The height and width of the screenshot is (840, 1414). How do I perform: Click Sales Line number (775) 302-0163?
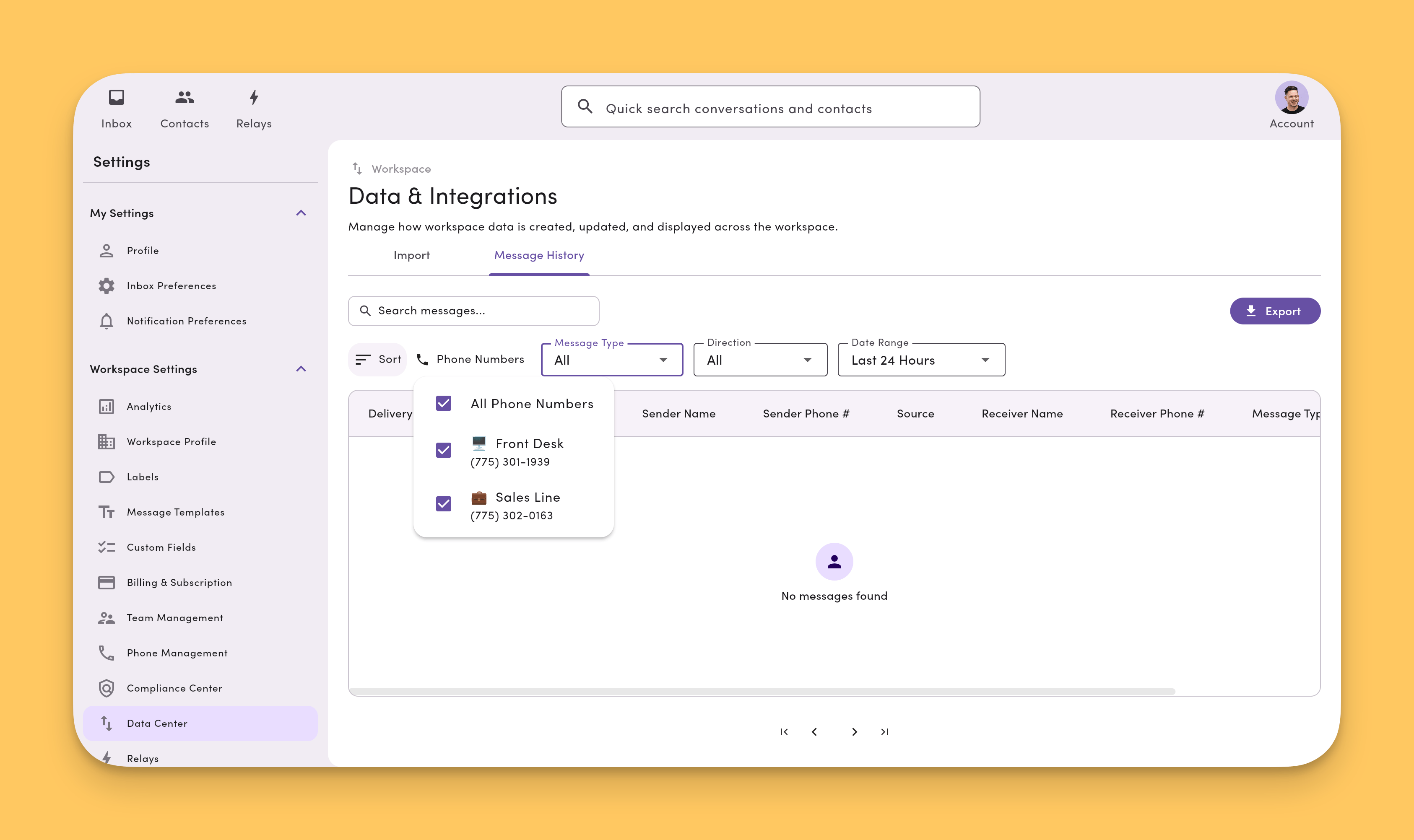[x=511, y=516]
